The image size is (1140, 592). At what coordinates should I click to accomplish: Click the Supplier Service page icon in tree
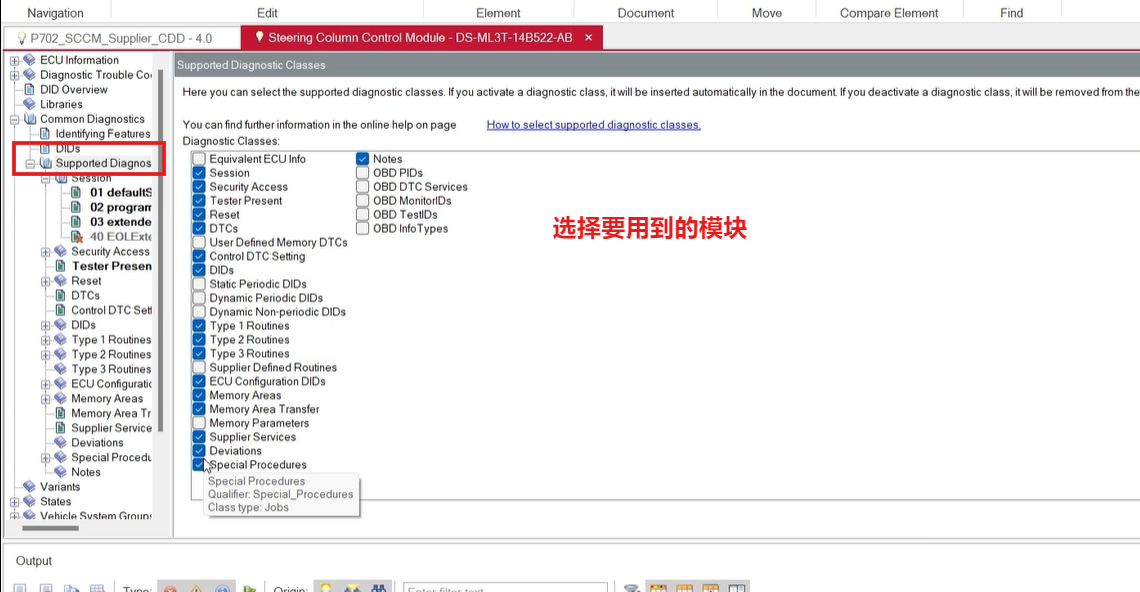point(61,428)
